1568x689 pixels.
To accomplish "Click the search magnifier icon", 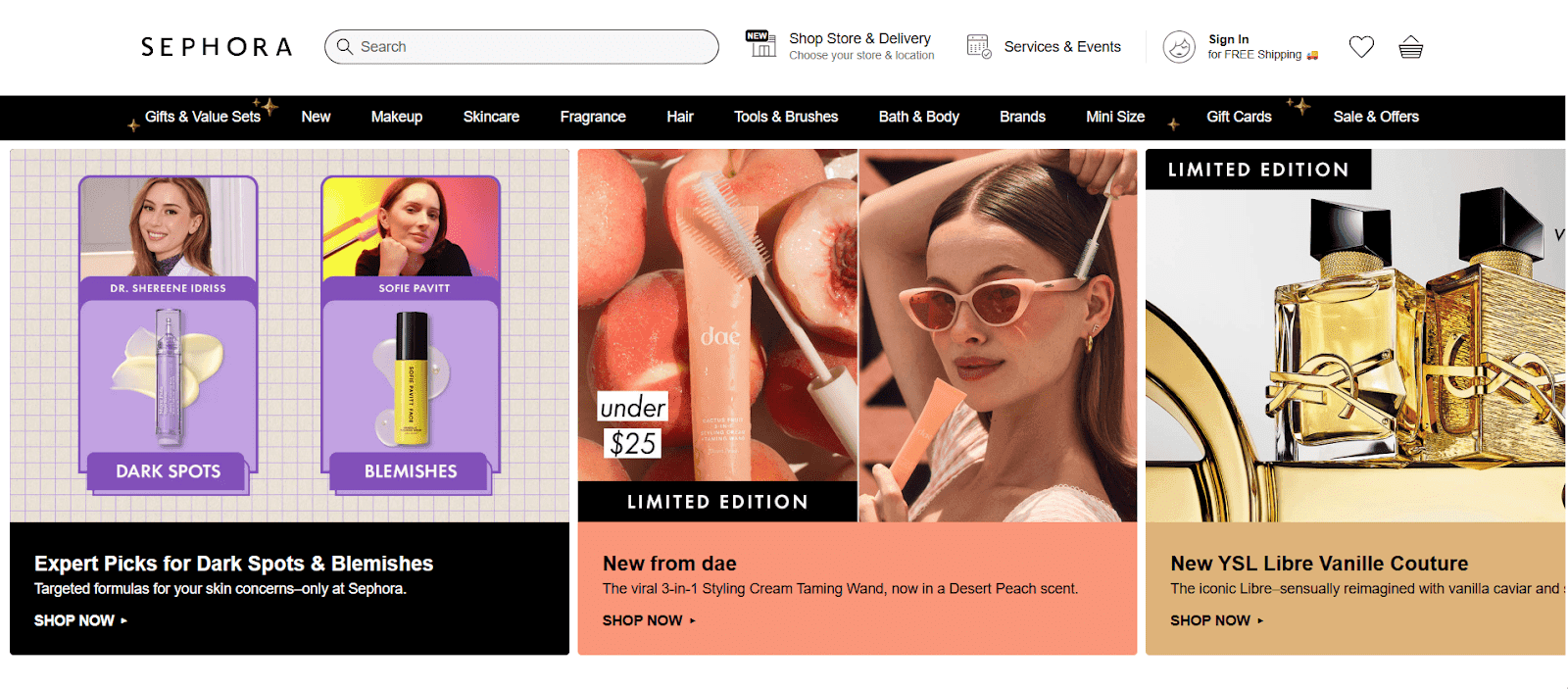I will click(345, 46).
